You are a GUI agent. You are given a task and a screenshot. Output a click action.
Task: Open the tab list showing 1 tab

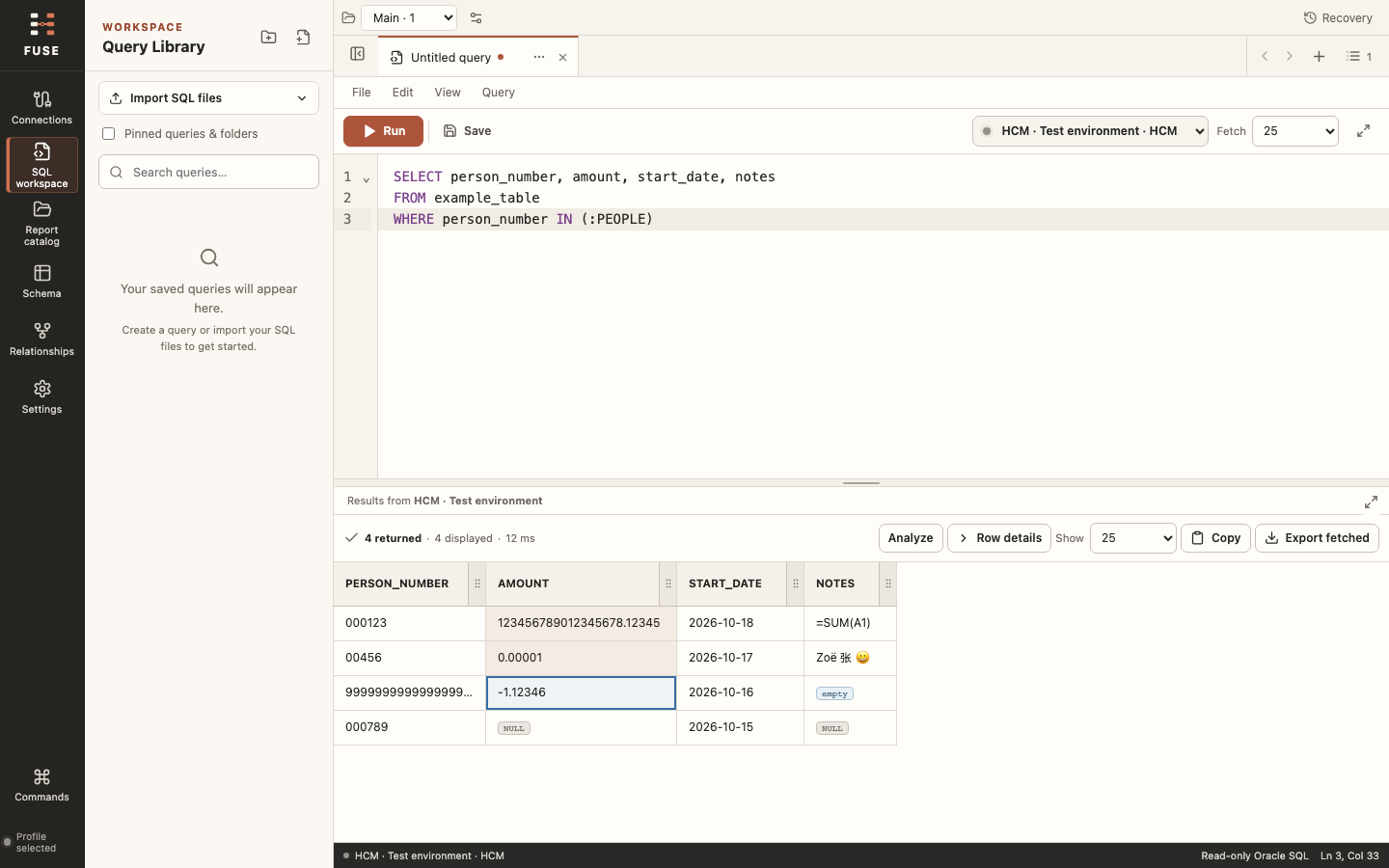pyautogui.click(x=1359, y=56)
